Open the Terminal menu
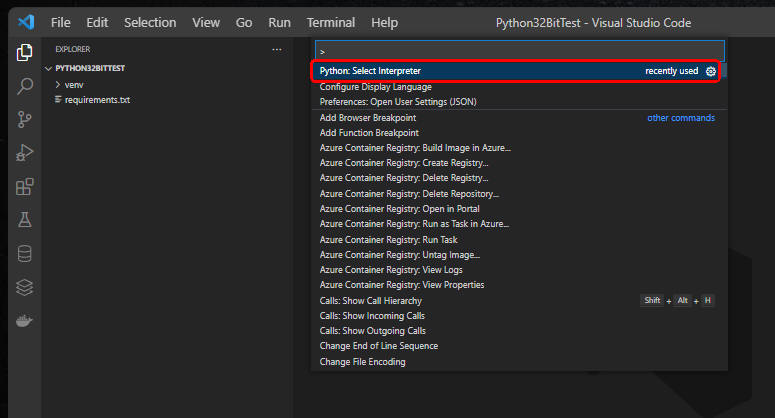 (331, 23)
